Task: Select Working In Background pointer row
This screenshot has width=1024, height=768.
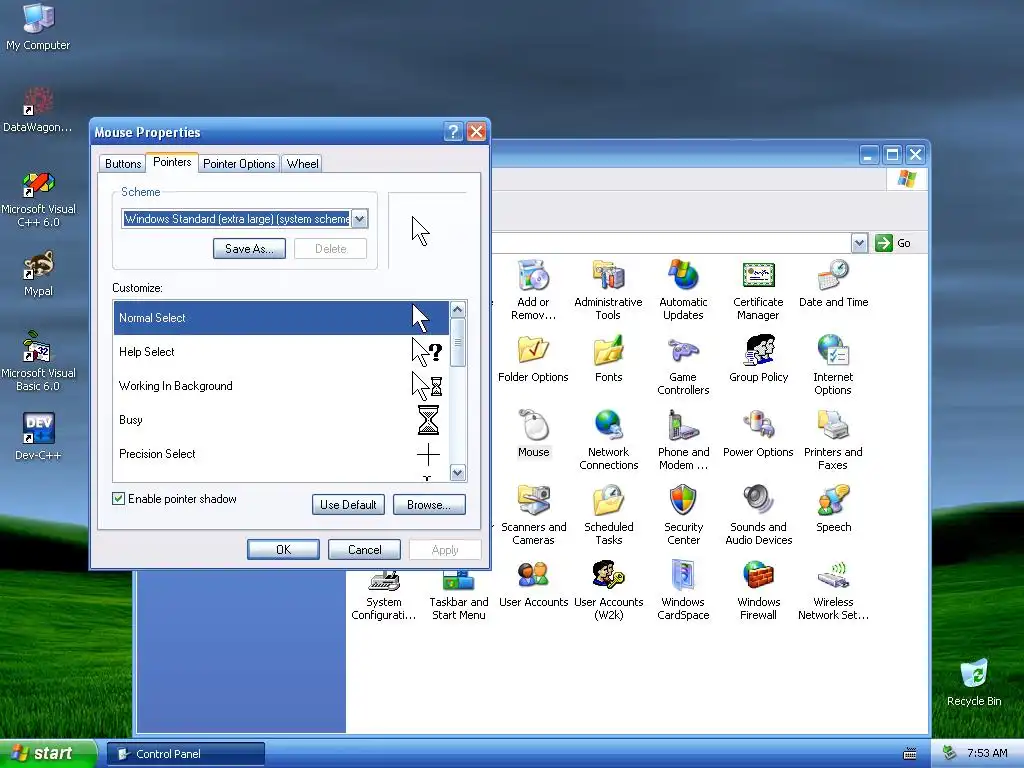Action: click(x=281, y=386)
